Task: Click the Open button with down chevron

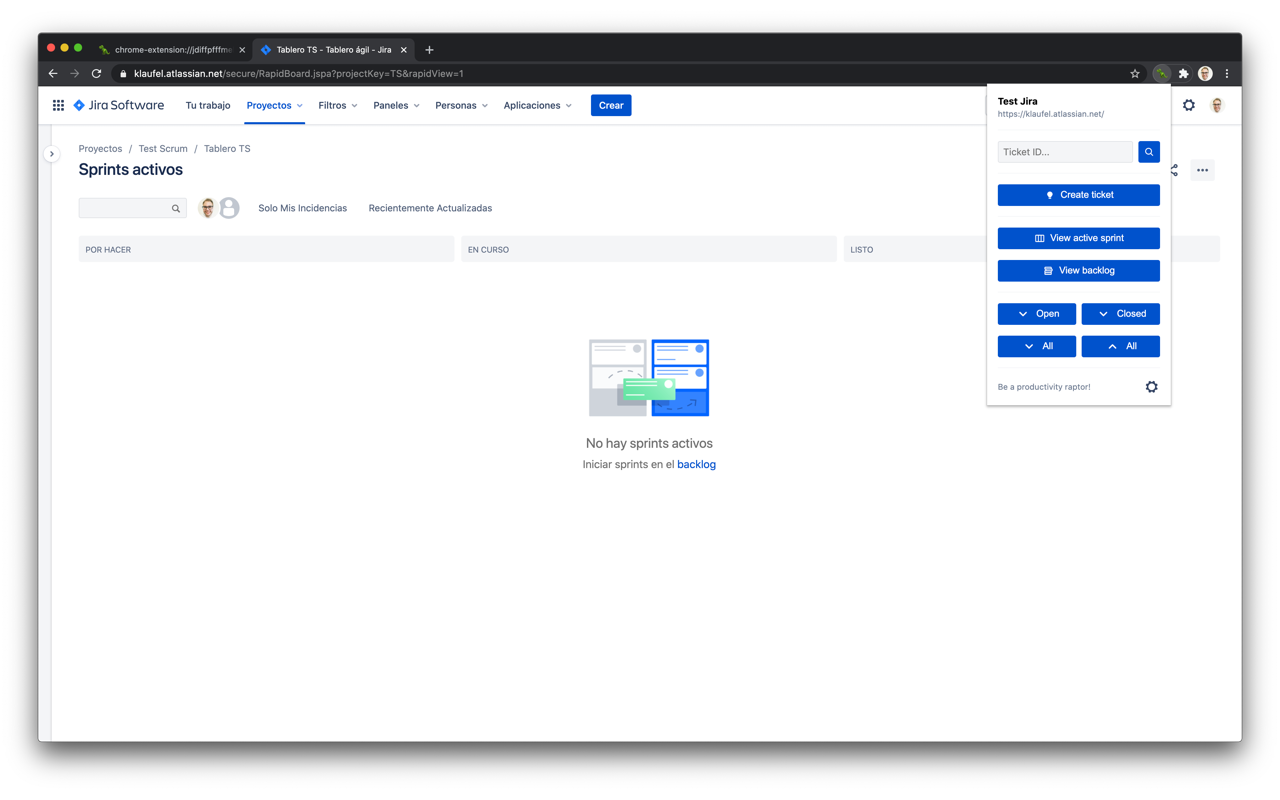Action: [x=1037, y=314]
